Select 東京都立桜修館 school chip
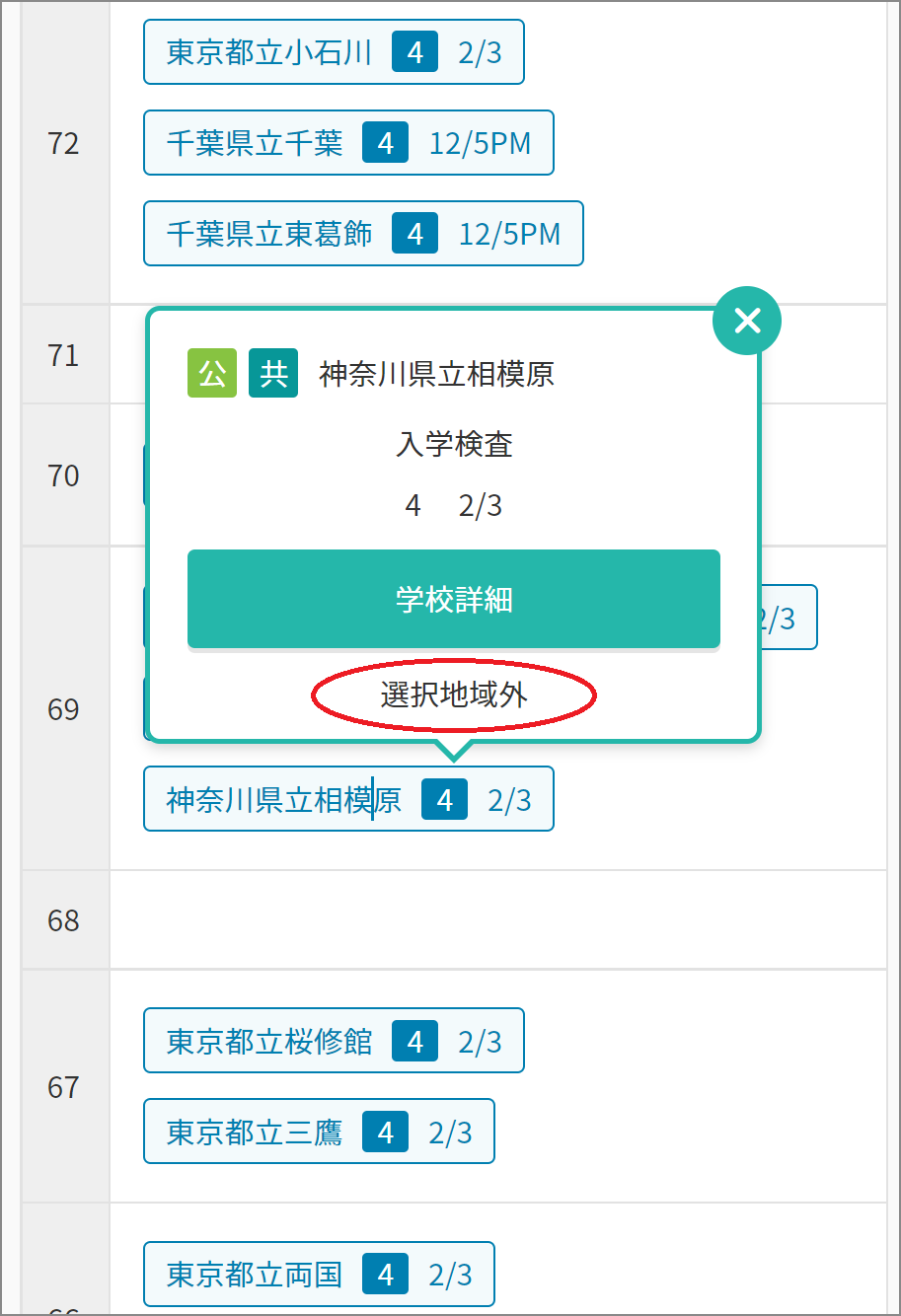901x1316 pixels. [x=334, y=1041]
